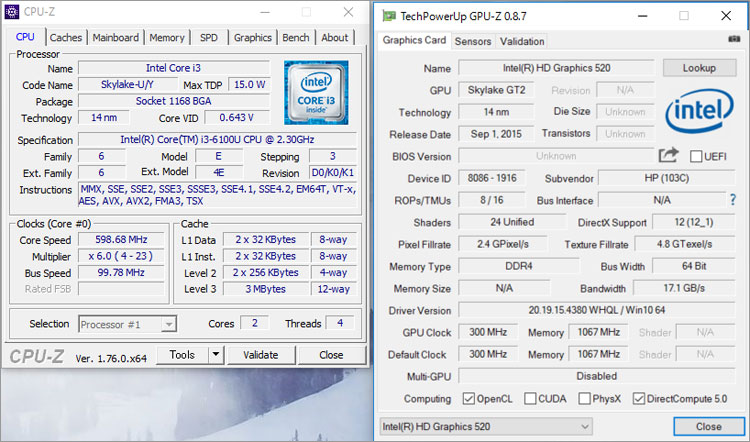Click the Multi-GPU value Disabled

pyautogui.click(x=596, y=376)
